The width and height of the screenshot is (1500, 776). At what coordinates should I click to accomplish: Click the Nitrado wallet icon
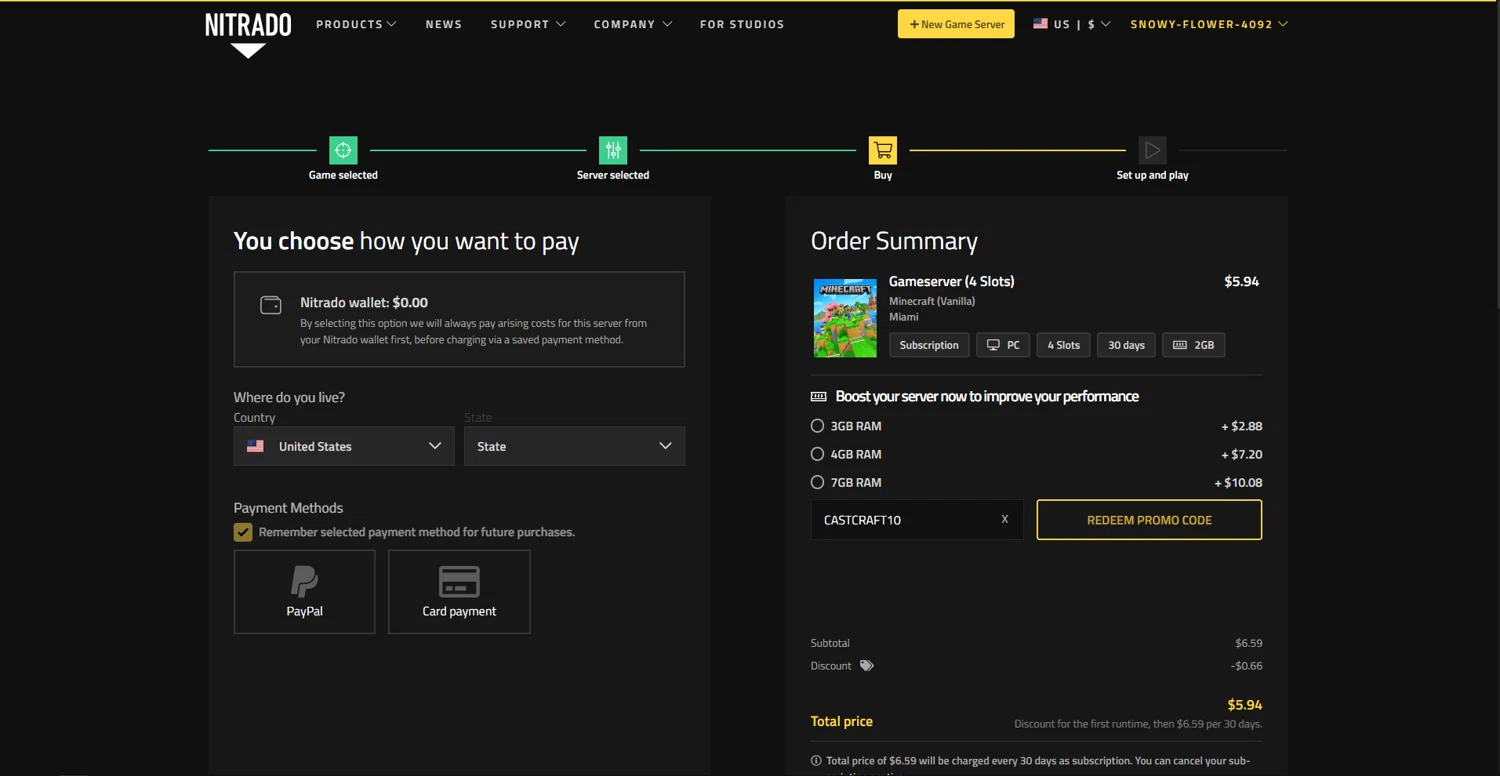pos(271,305)
